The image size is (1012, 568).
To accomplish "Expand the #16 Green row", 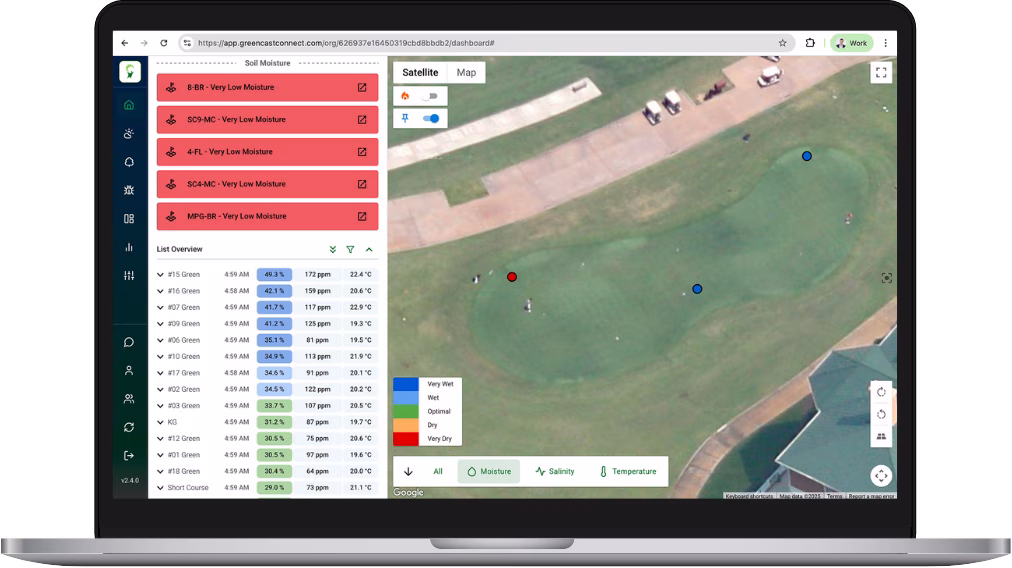I will [x=160, y=291].
